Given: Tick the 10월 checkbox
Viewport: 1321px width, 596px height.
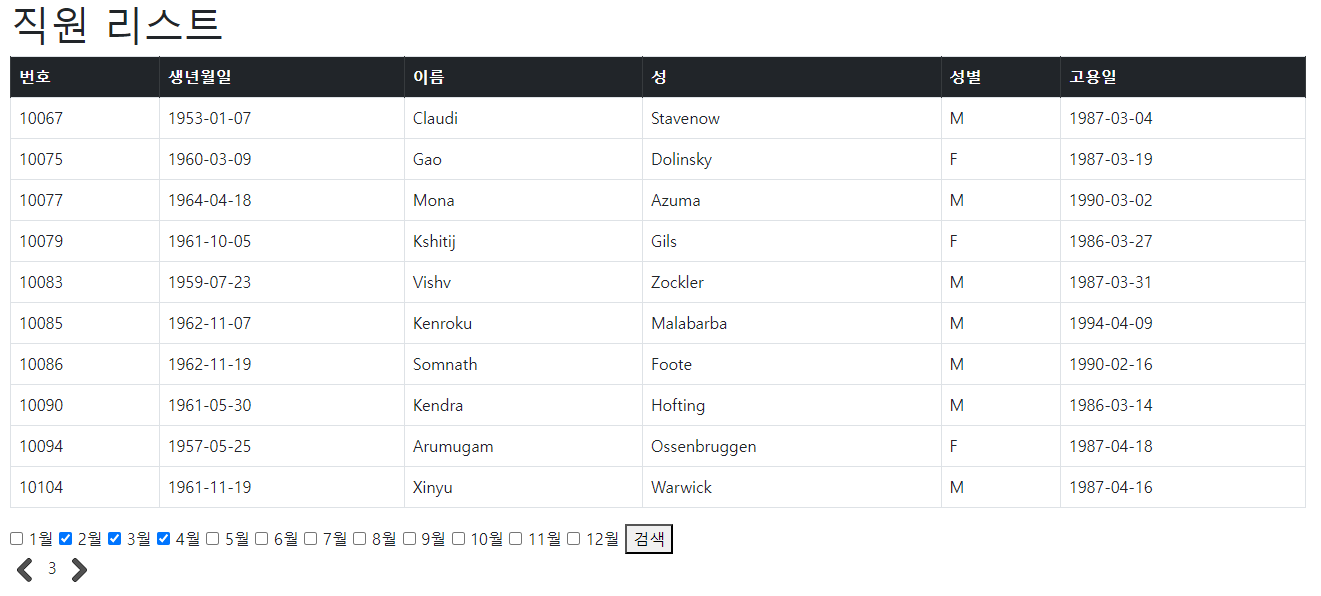Looking at the screenshot, I should click(458, 539).
